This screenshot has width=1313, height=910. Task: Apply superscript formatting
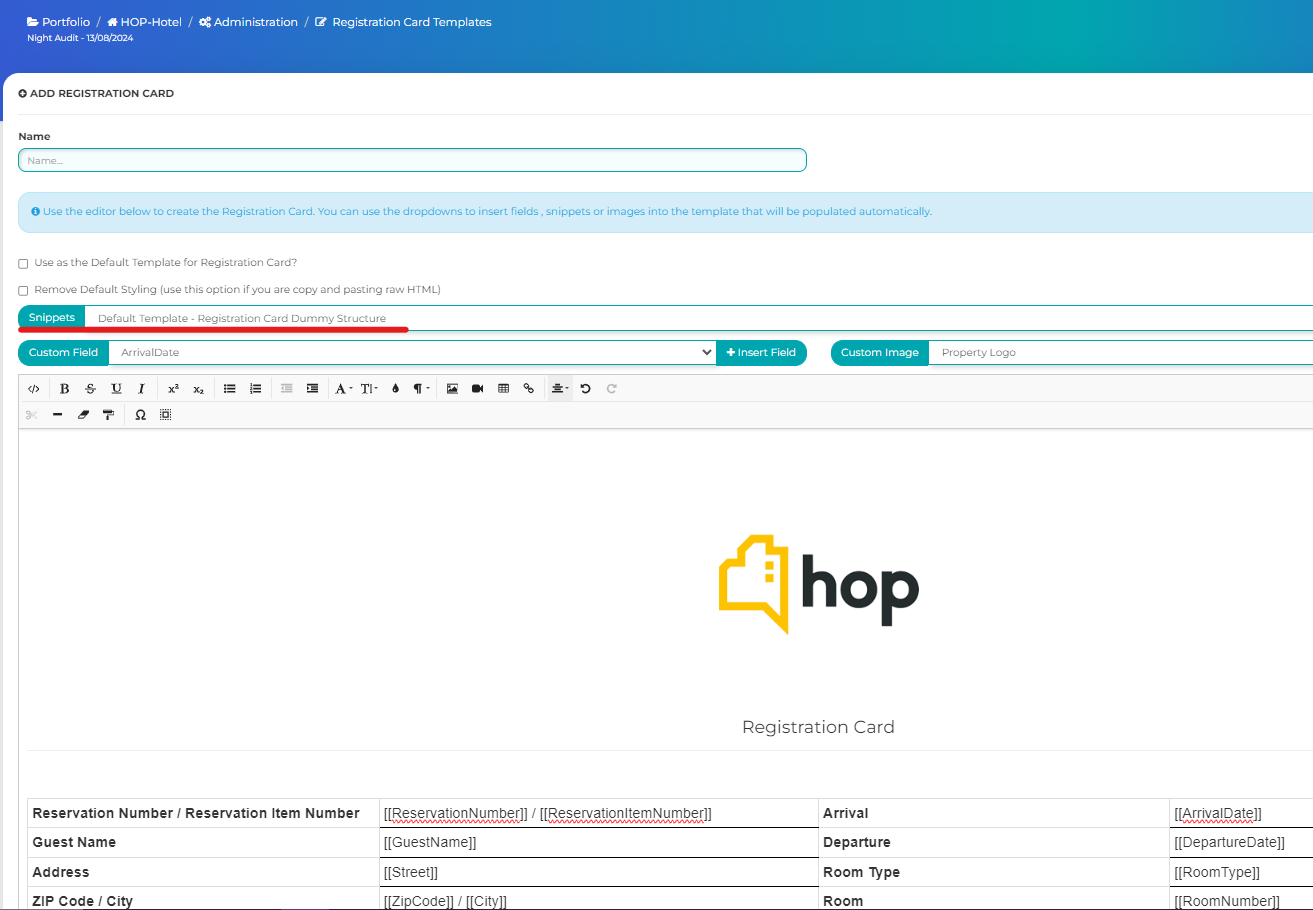(173, 388)
